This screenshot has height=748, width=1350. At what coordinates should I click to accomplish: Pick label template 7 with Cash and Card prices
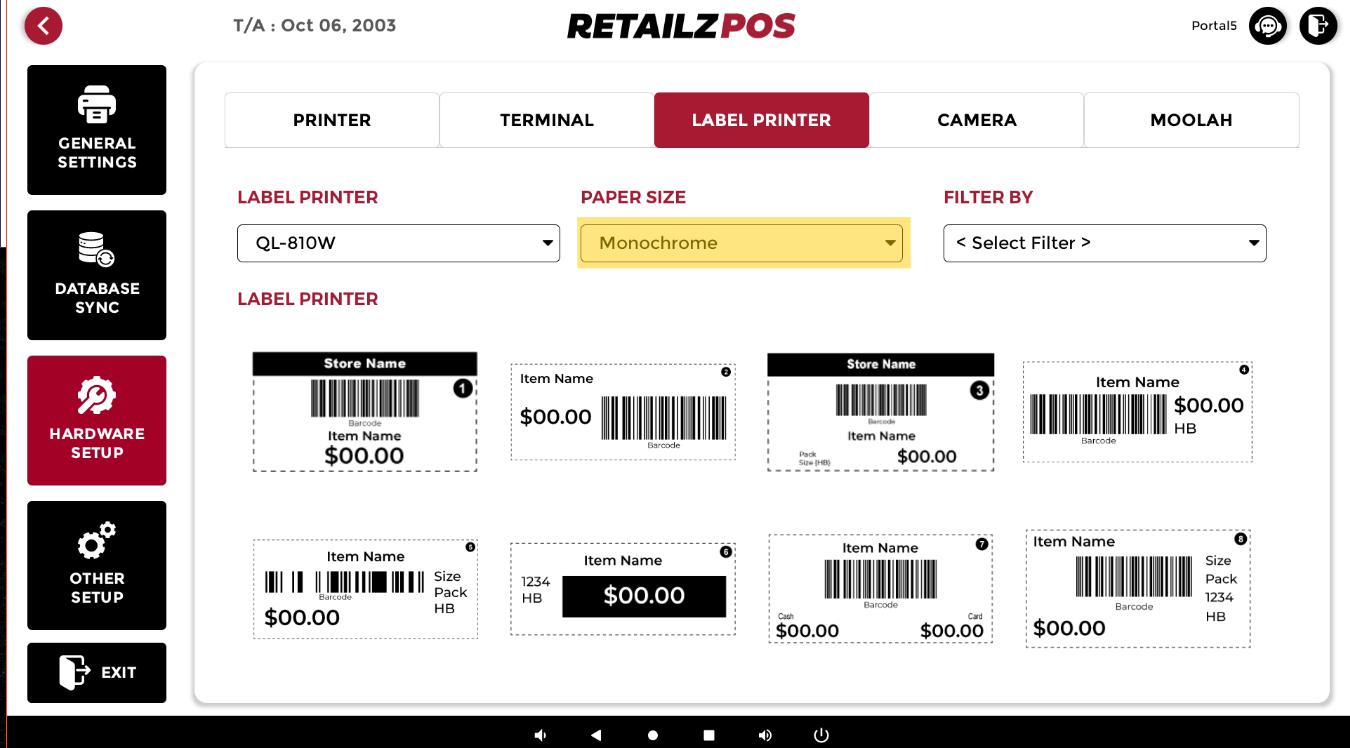point(880,588)
